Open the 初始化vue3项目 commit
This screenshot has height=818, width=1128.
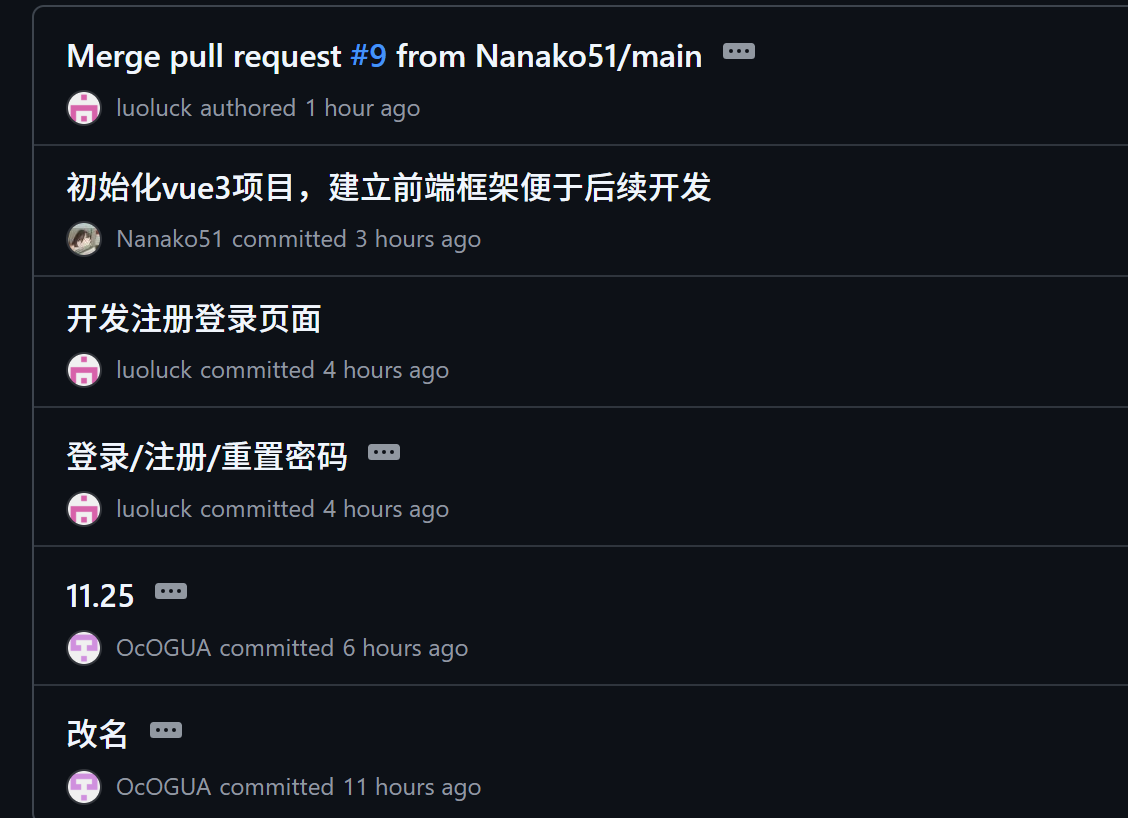click(x=388, y=189)
